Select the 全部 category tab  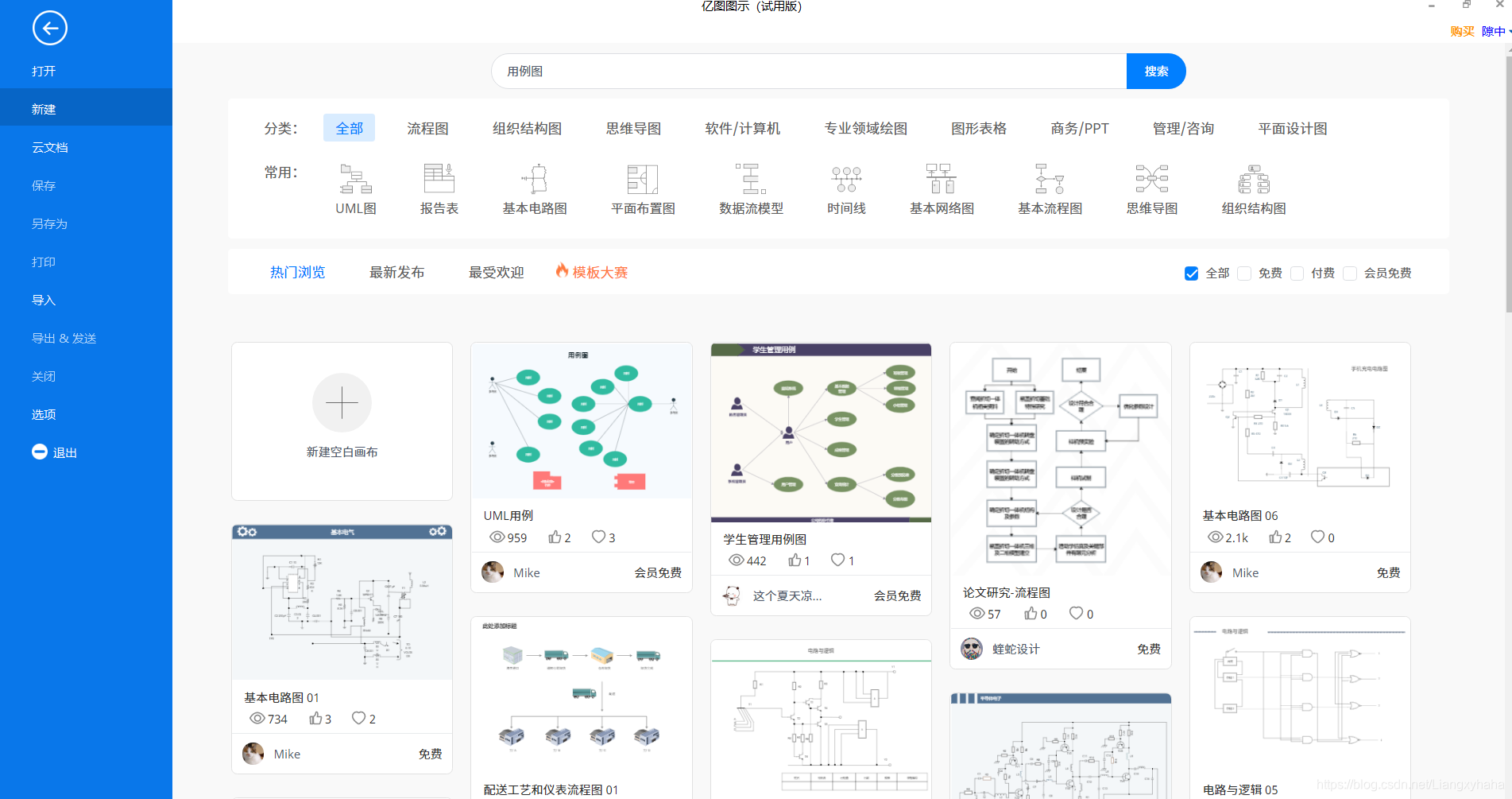pos(349,128)
